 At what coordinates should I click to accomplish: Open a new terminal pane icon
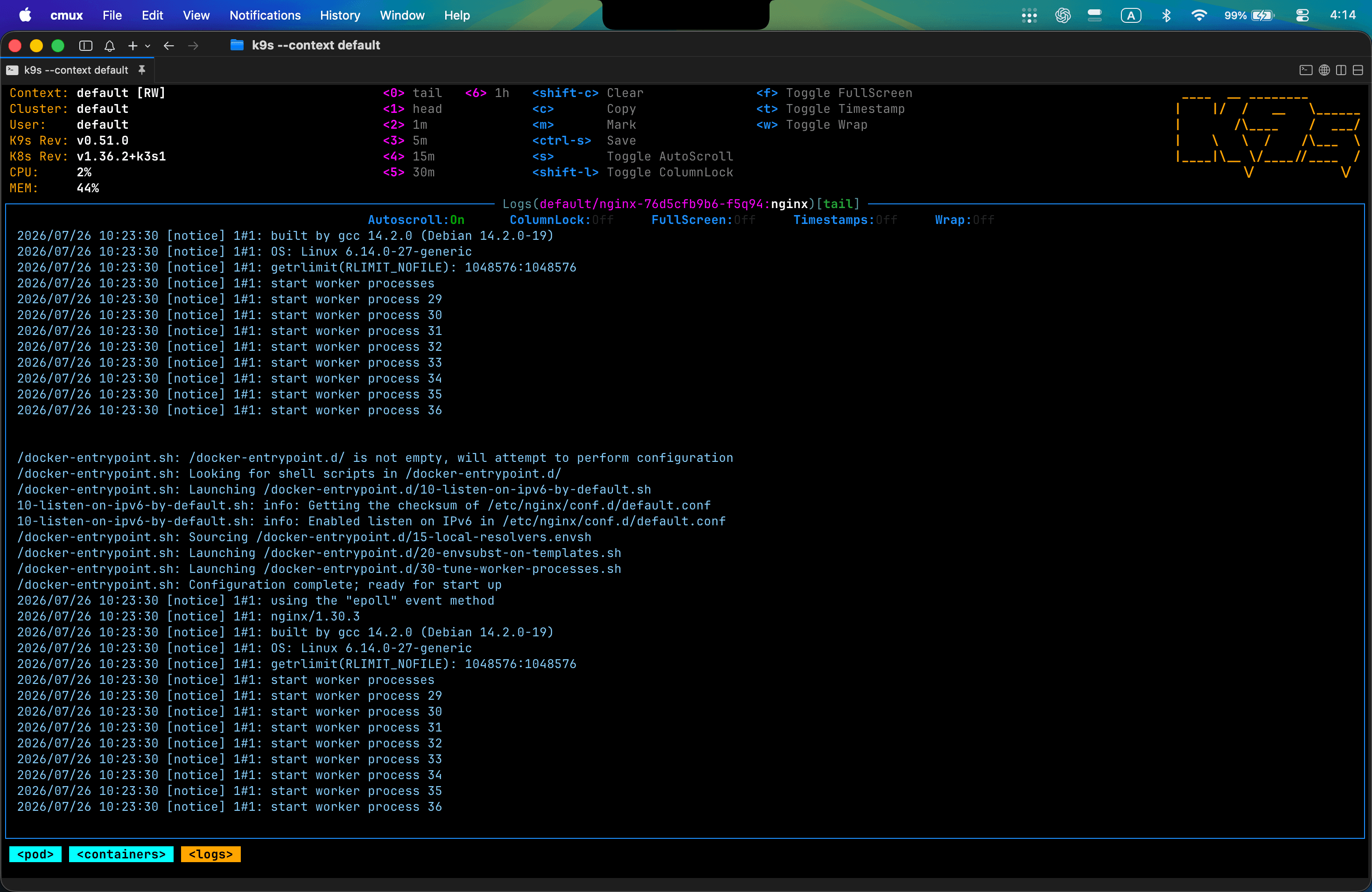point(1306,70)
